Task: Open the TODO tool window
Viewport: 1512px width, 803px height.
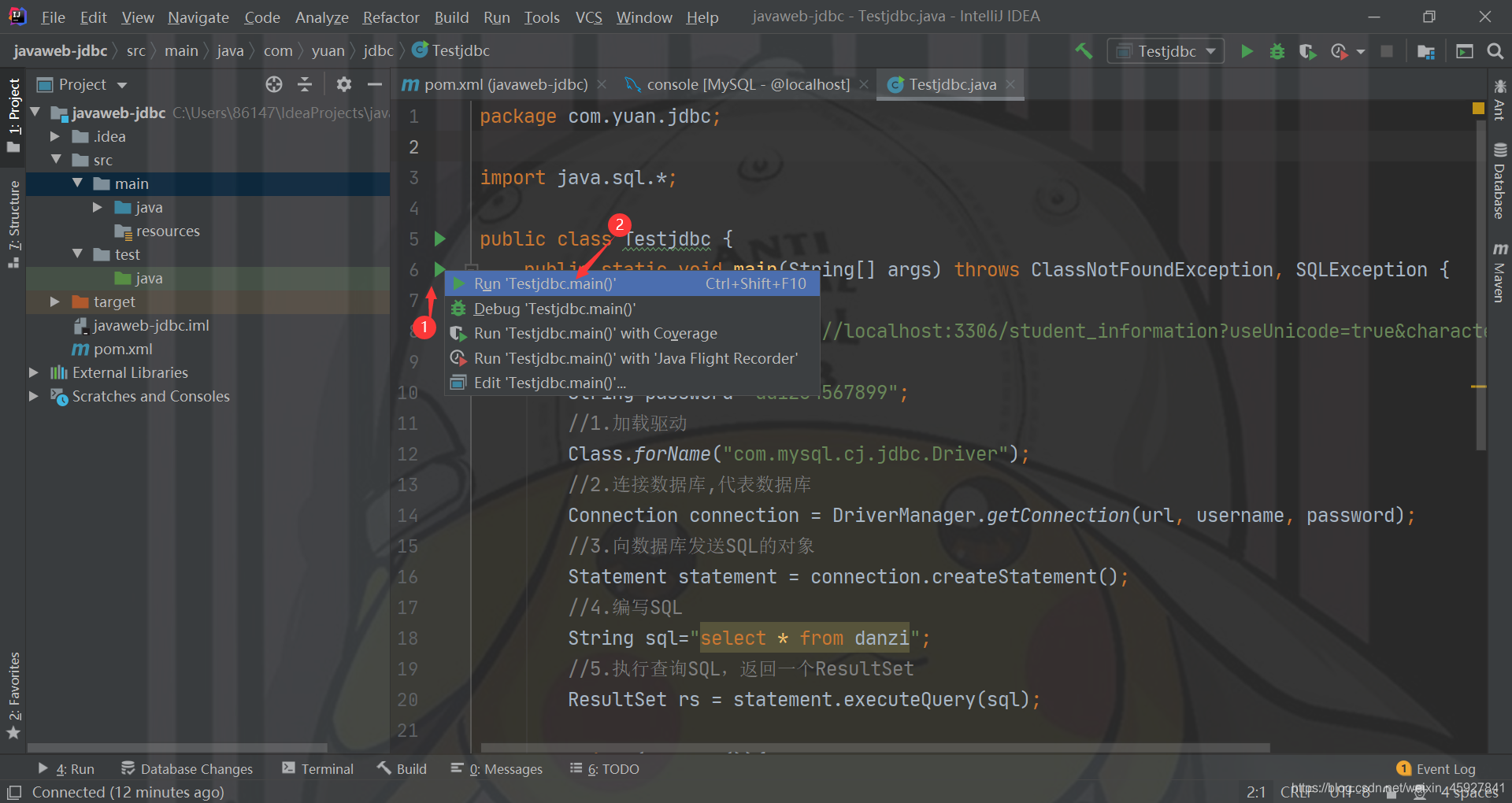Action: click(604, 769)
